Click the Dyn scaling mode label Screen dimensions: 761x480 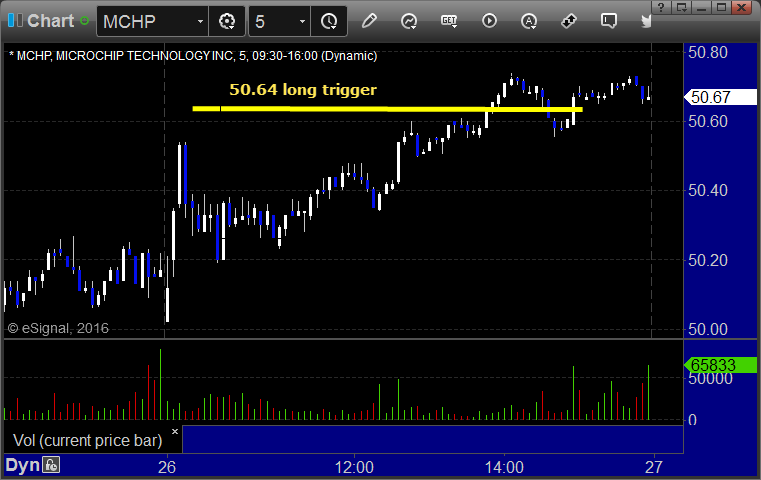click(x=22, y=465)
